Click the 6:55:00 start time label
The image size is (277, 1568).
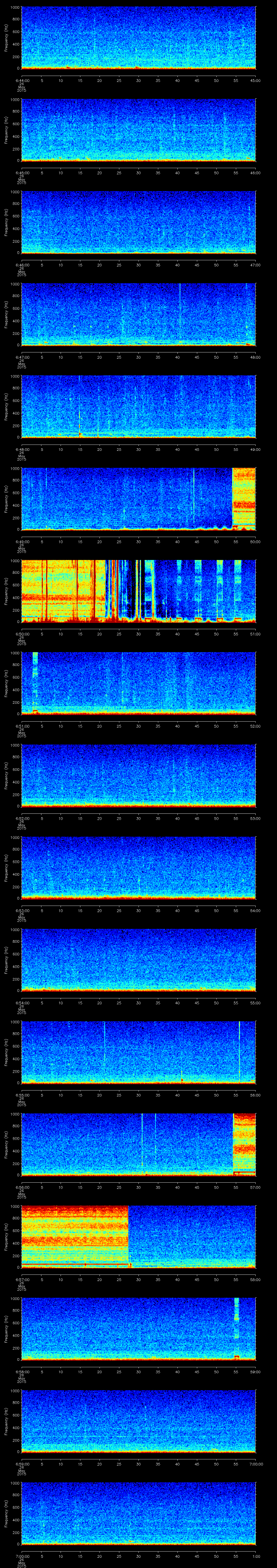(22, 1095)
